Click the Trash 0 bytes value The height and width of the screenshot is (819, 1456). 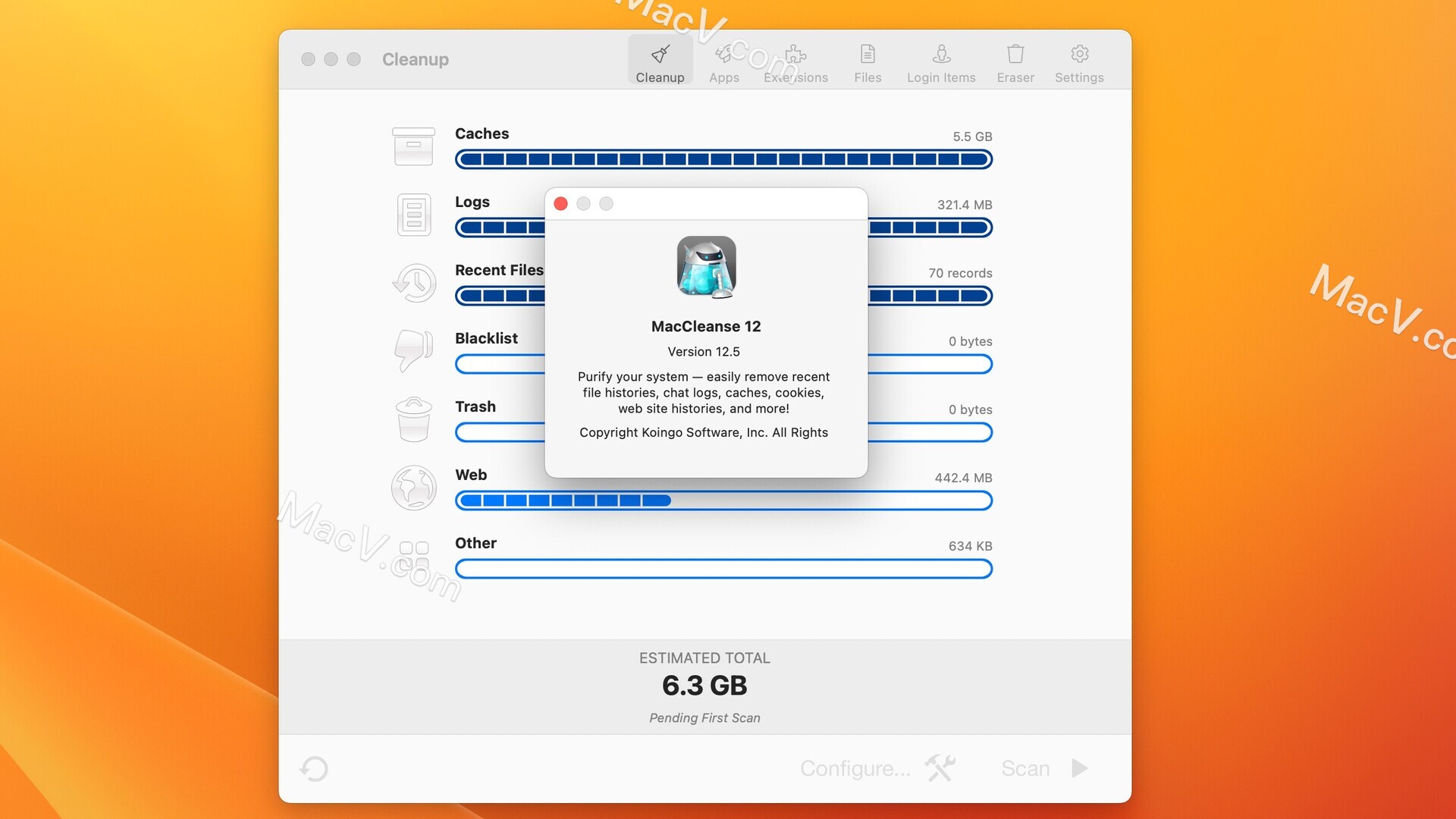(970, 409)
